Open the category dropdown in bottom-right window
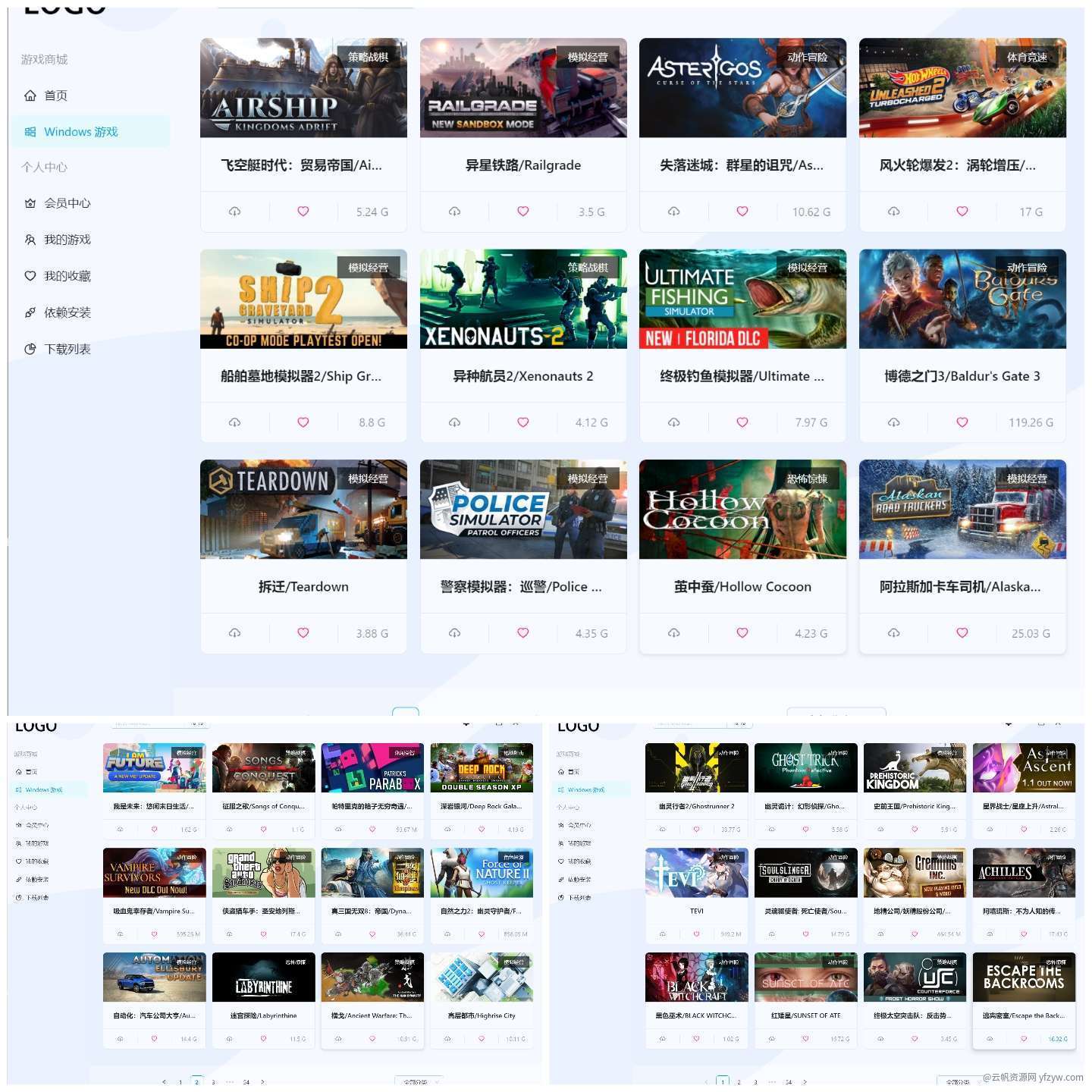Screen dimensions: 1092x1092 961,1082
